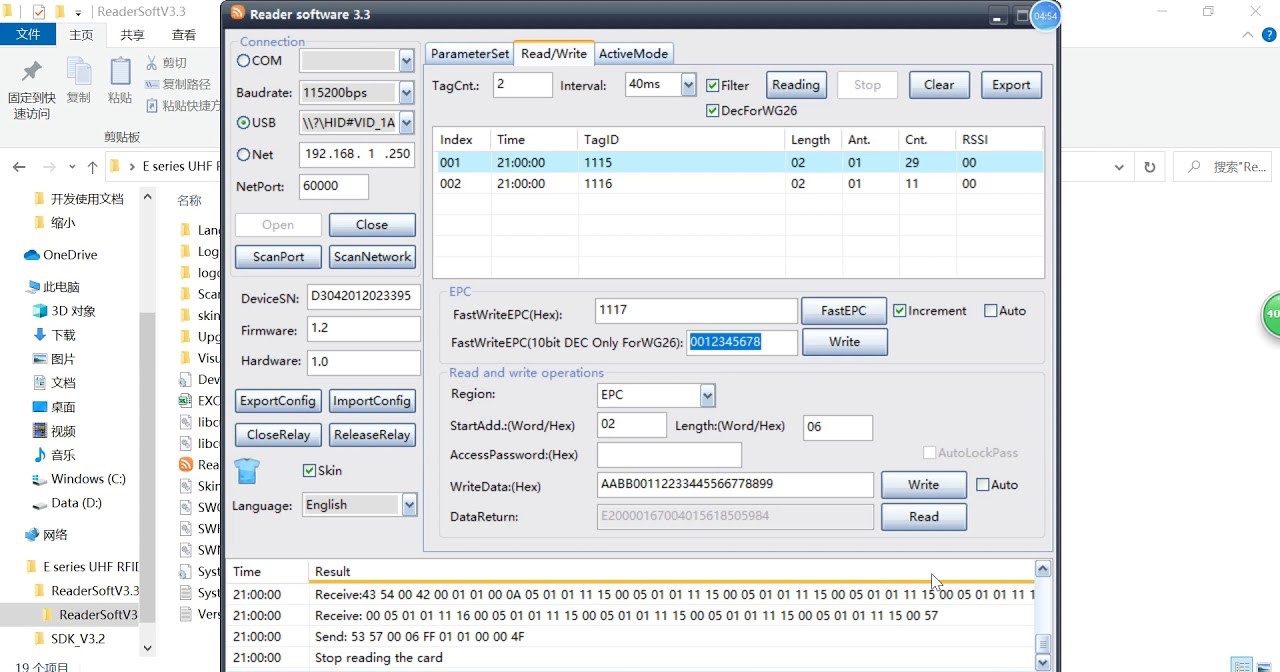Viewport: 1280px width, 672px height.
Task: Switch to the ParameterSet tab
Action: pos(470,54)
